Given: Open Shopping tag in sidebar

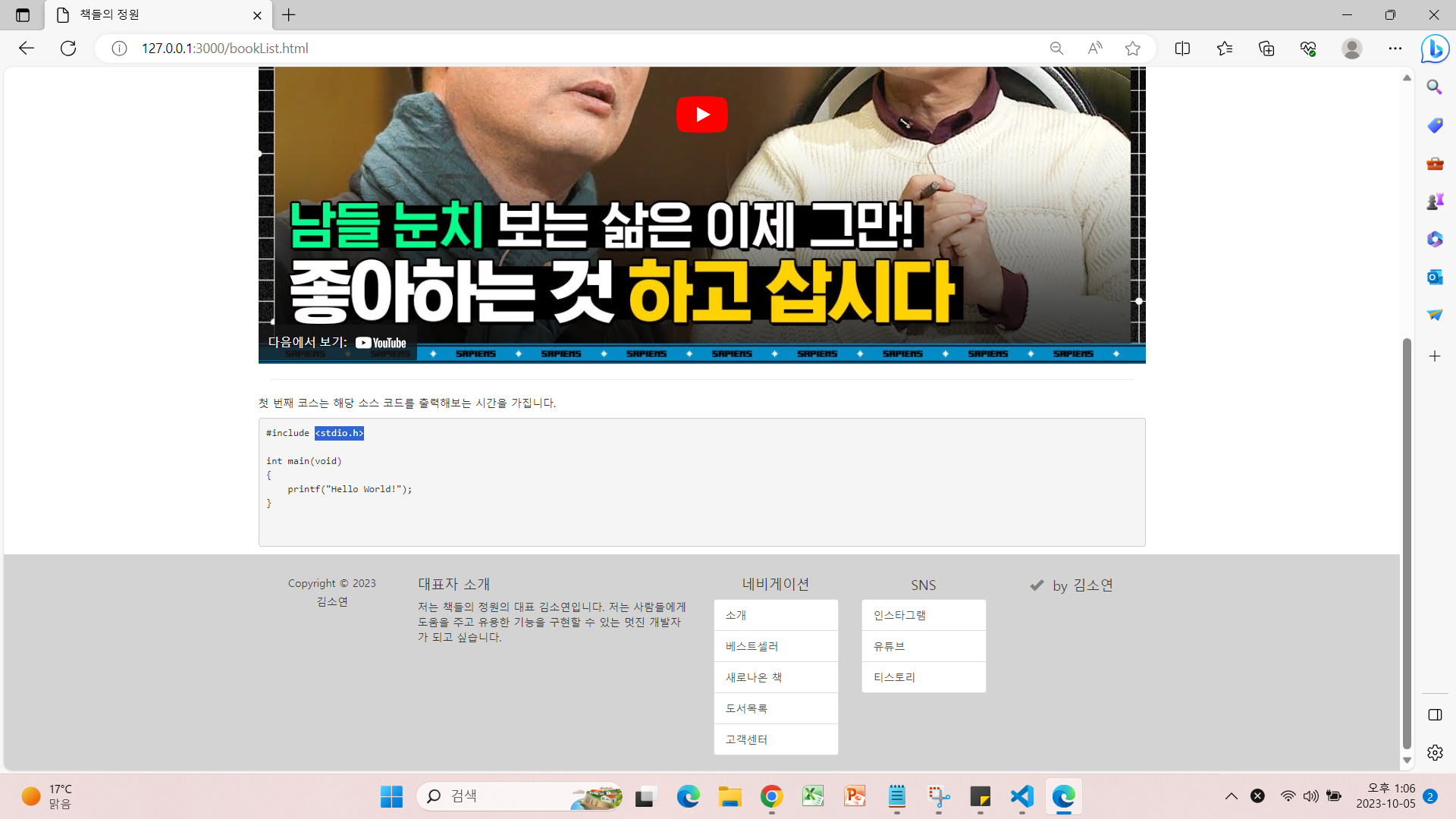Looking at the screenshot, I should pos(1434,125).
